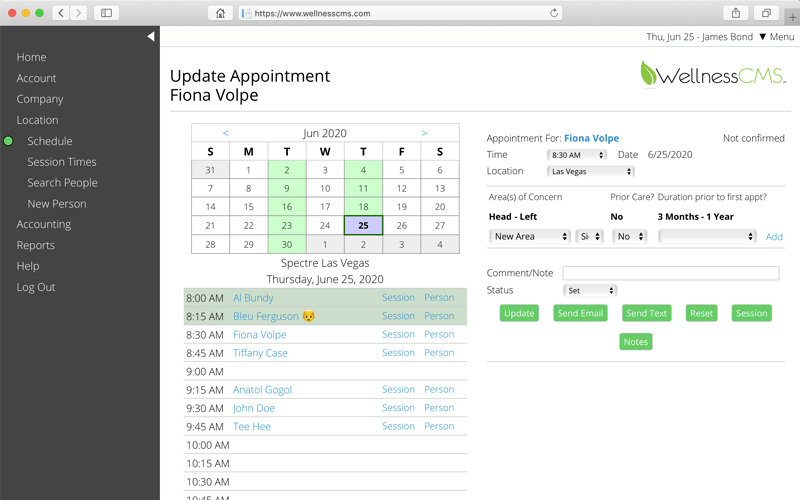Click Person link in Tee Hee row

coord(439,426)
